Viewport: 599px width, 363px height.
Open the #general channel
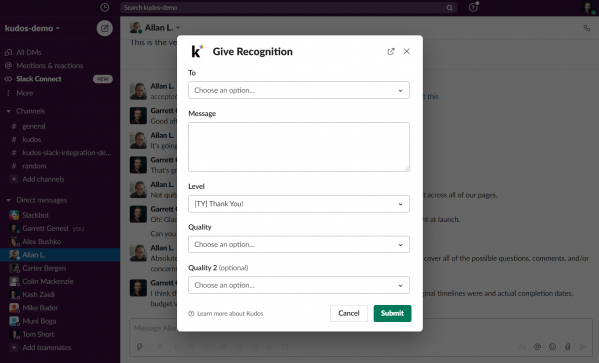click(x=34, y=126)
